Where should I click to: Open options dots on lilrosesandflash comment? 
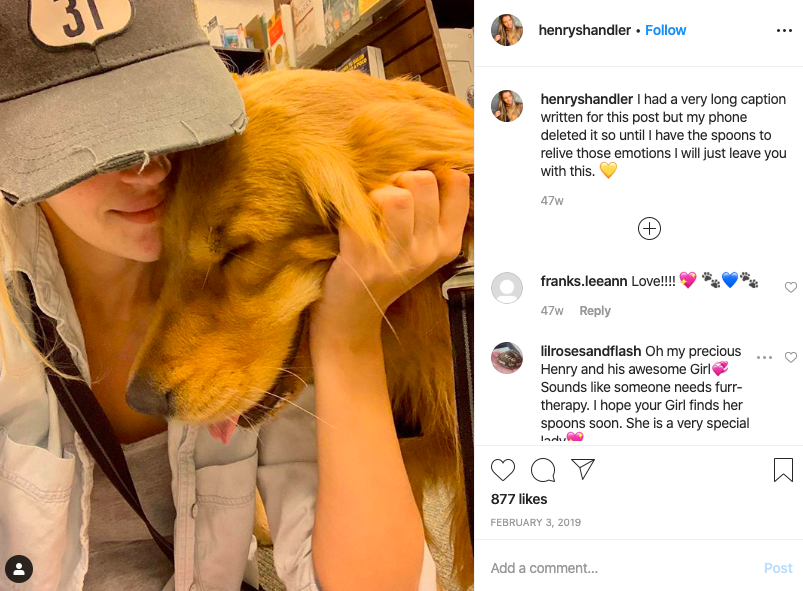[764, 357]
